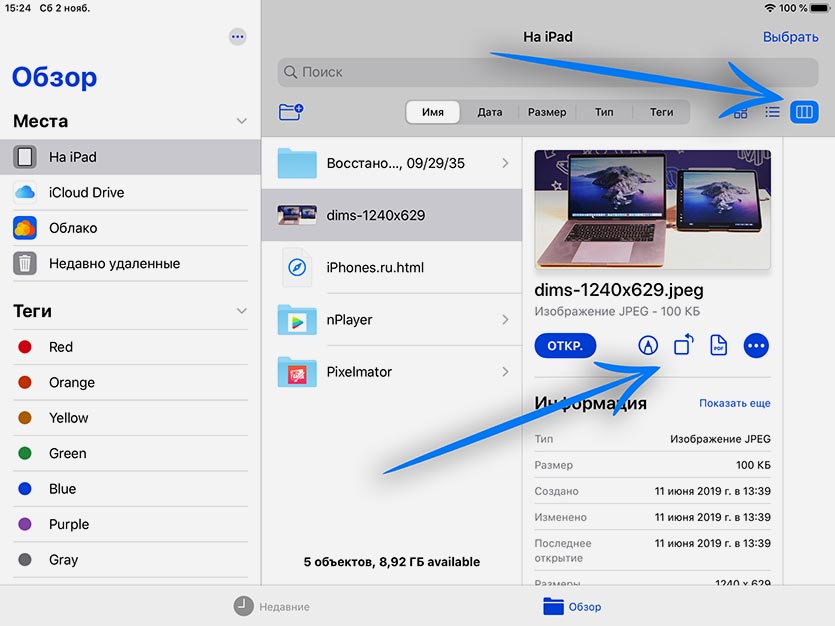Screen dimensions: 835x626
Task: Tap the battery status icon
Action: [x=821, y=8]
